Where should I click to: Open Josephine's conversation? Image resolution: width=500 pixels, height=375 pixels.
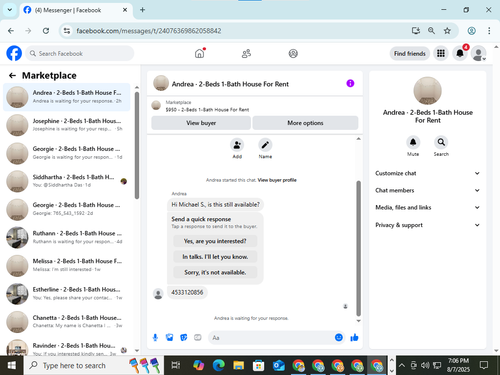67,125
